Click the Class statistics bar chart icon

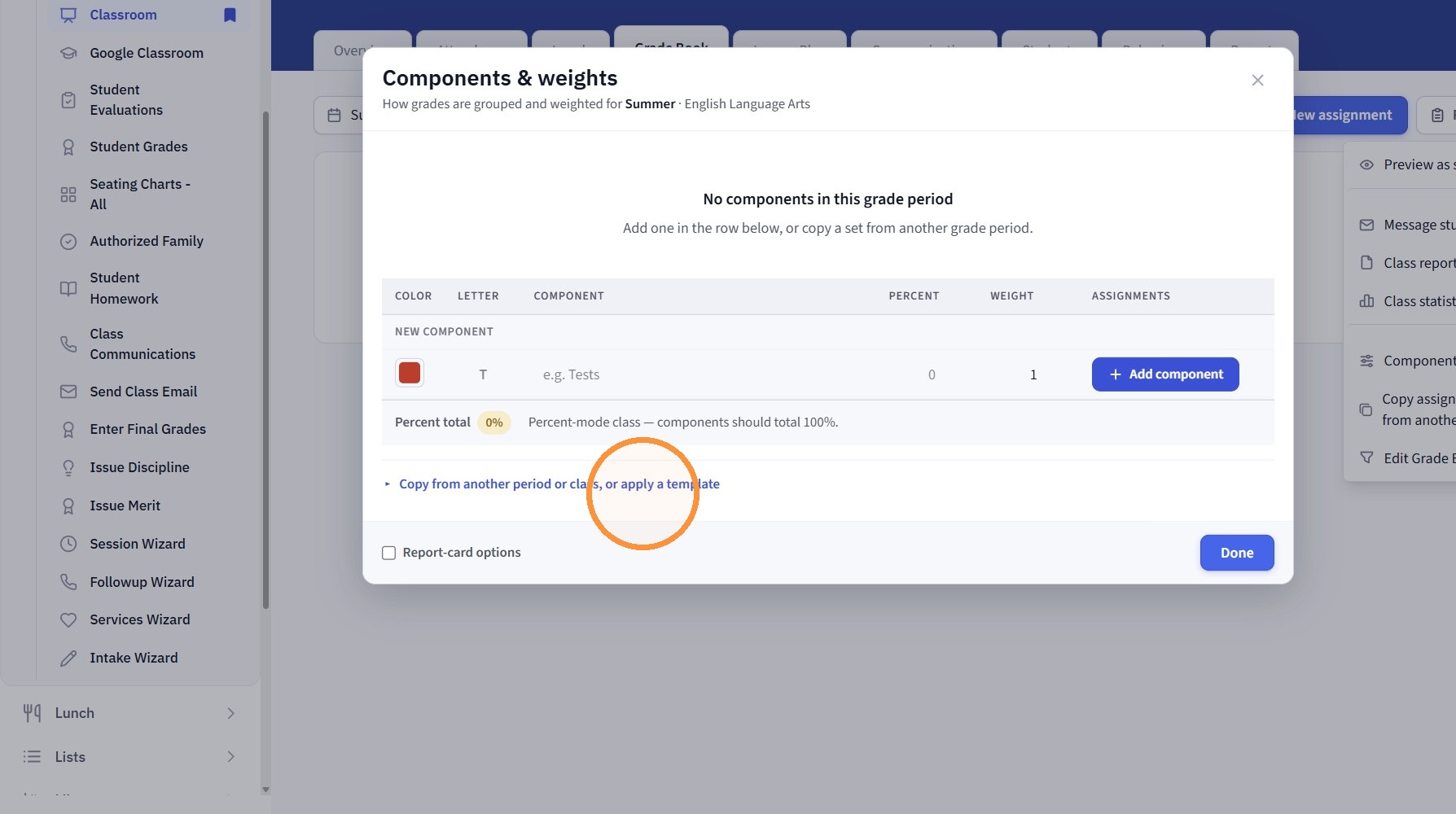pyautogui.click(x=1366, y=301)
